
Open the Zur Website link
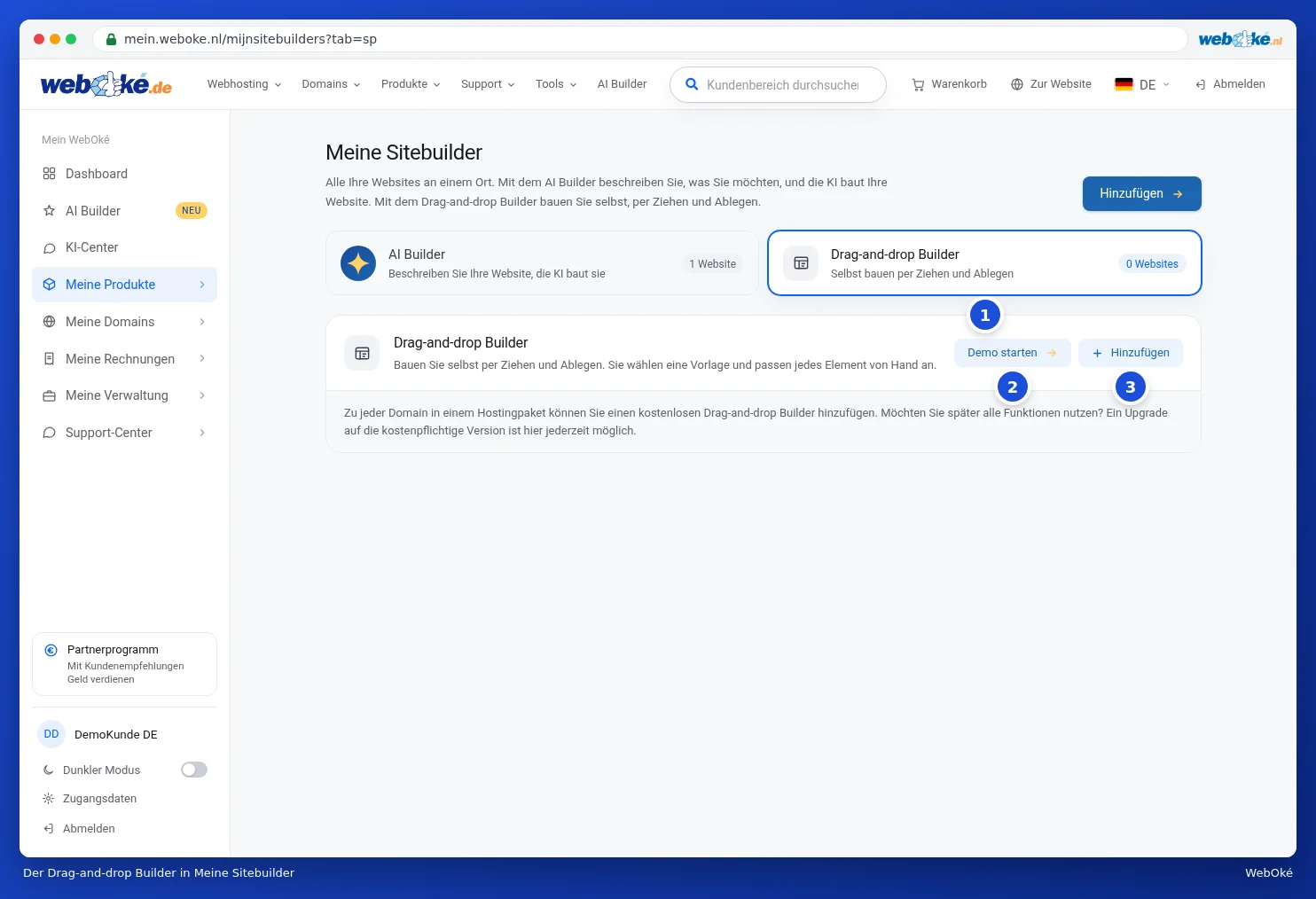pyautogui.click(x=1051, y=84)
